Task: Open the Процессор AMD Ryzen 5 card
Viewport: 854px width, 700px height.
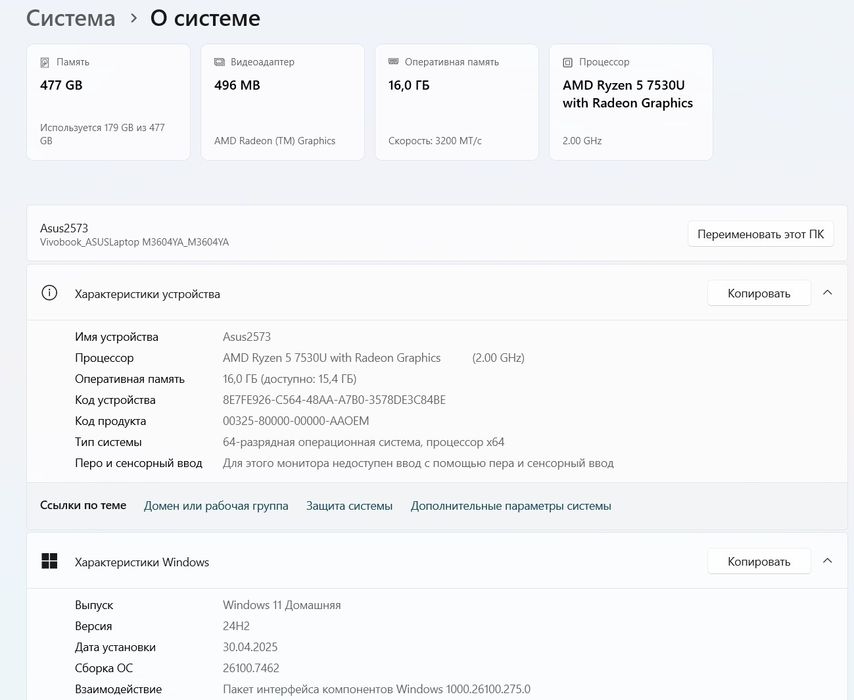Action: tap(631, 102)
